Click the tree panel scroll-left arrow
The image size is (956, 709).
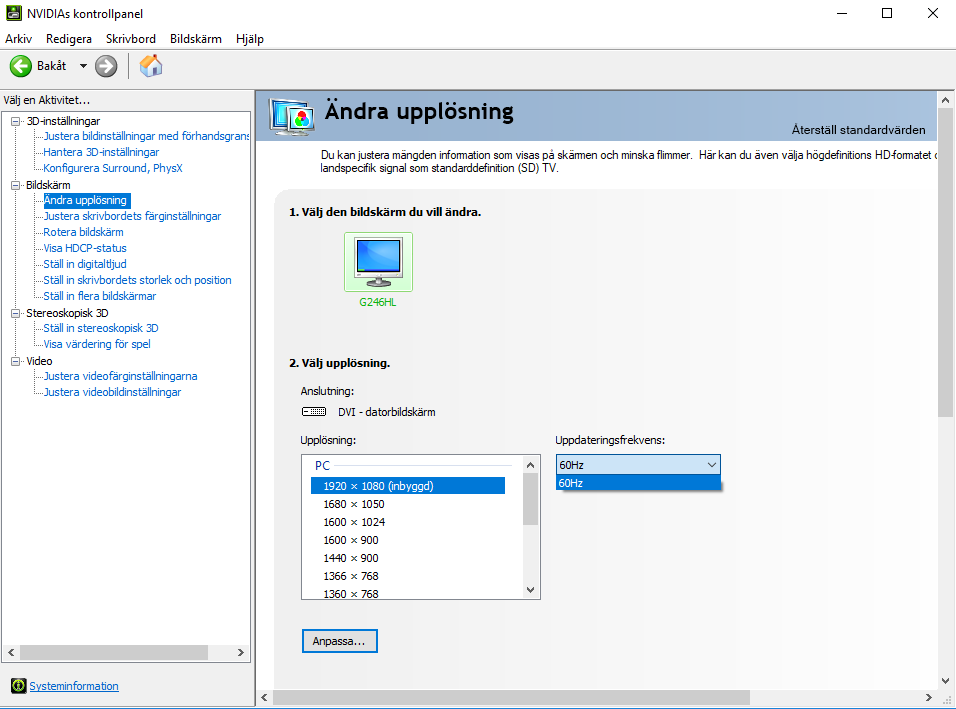pyautogui.click(x=11, y=652)
